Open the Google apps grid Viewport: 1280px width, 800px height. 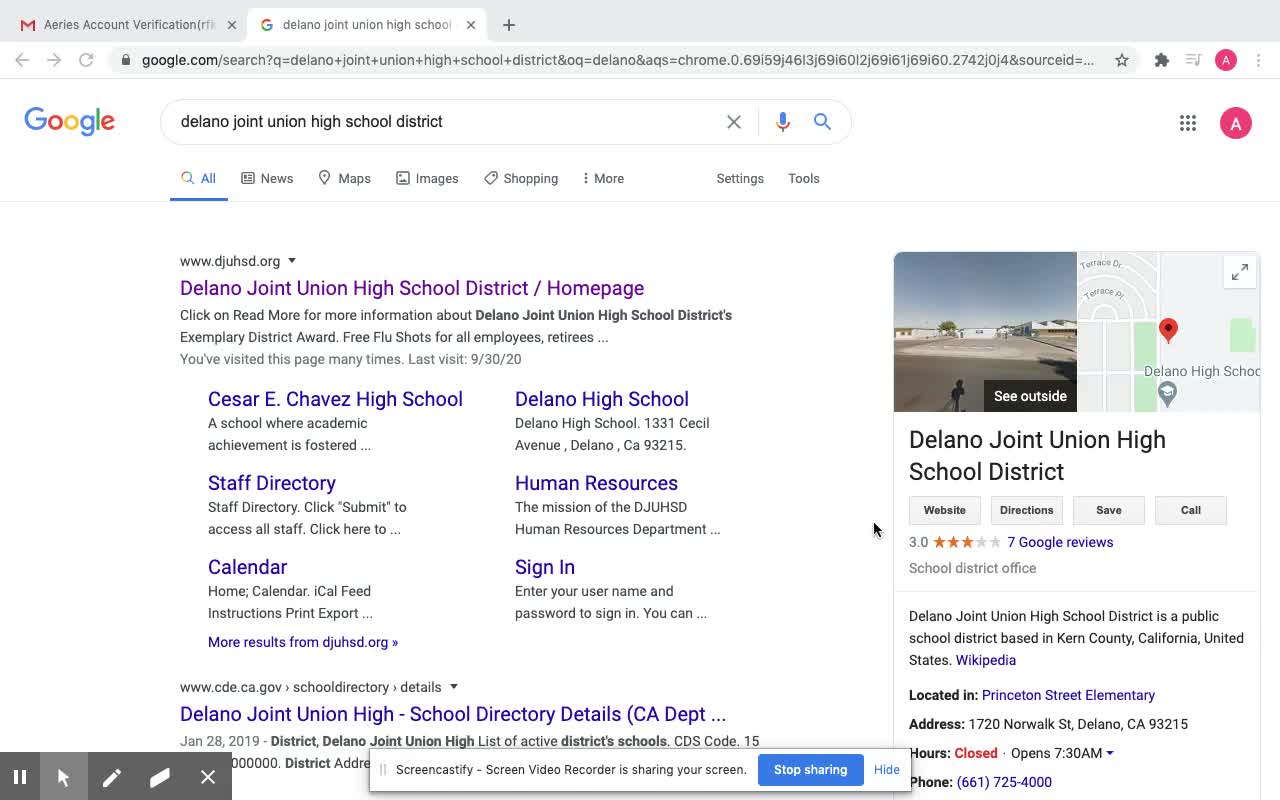1188,123
